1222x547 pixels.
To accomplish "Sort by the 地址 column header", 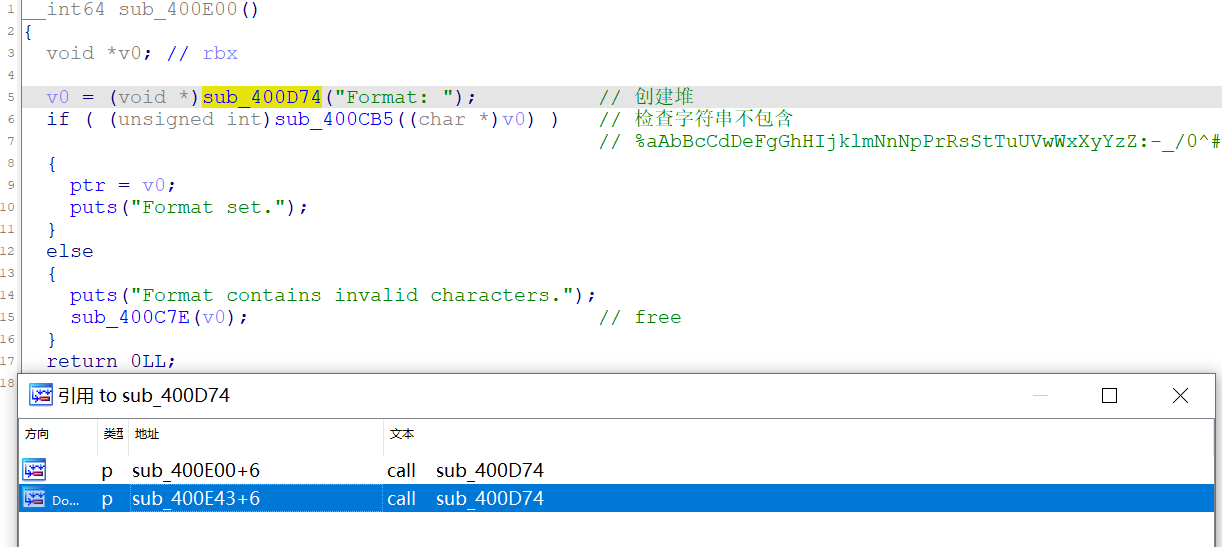I will coord(147,434).
